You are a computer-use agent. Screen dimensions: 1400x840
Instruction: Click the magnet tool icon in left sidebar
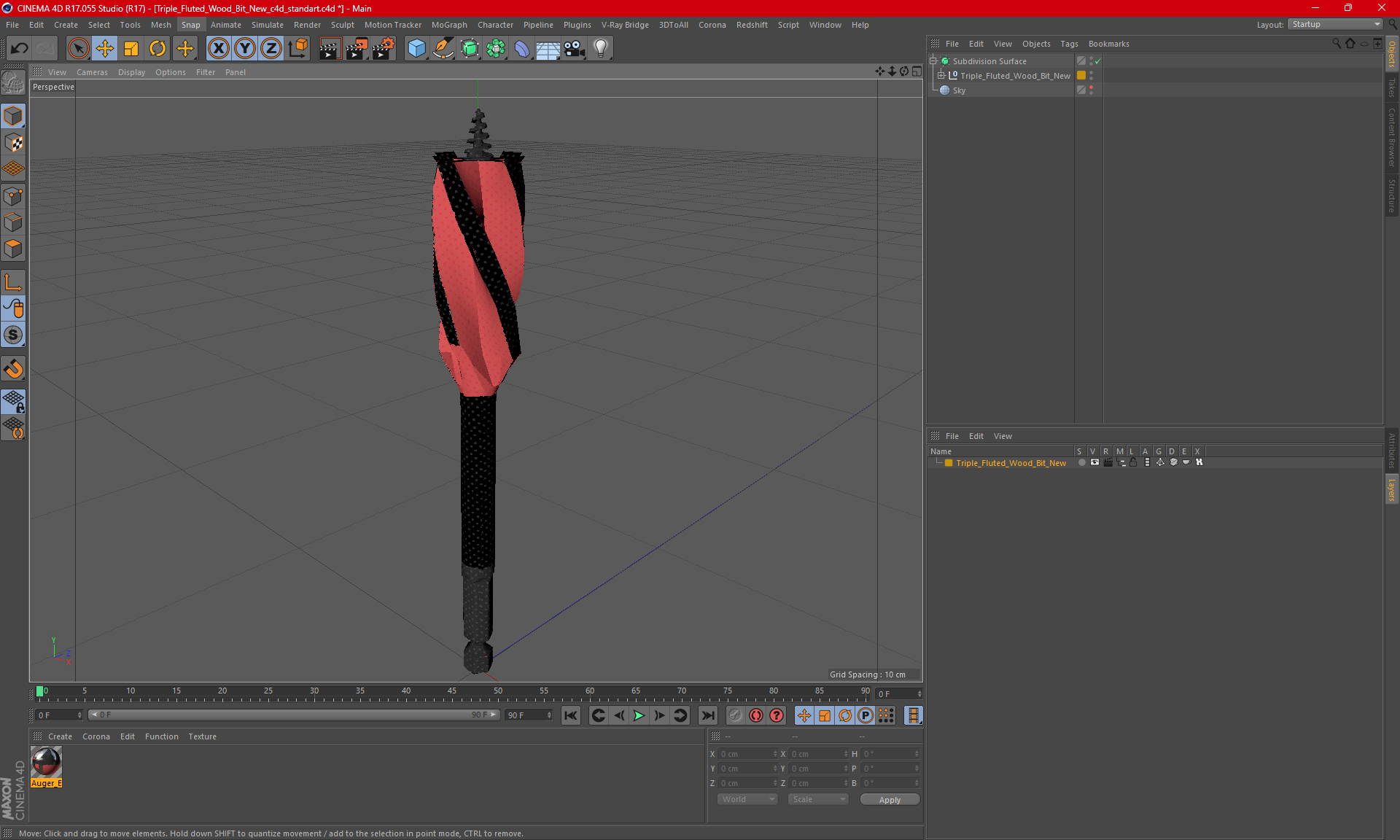(x=13, y=369)
